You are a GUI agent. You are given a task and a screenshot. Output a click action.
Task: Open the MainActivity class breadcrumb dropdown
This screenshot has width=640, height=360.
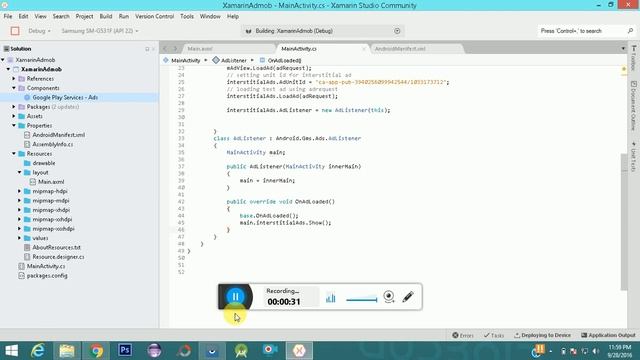point(186,60)
